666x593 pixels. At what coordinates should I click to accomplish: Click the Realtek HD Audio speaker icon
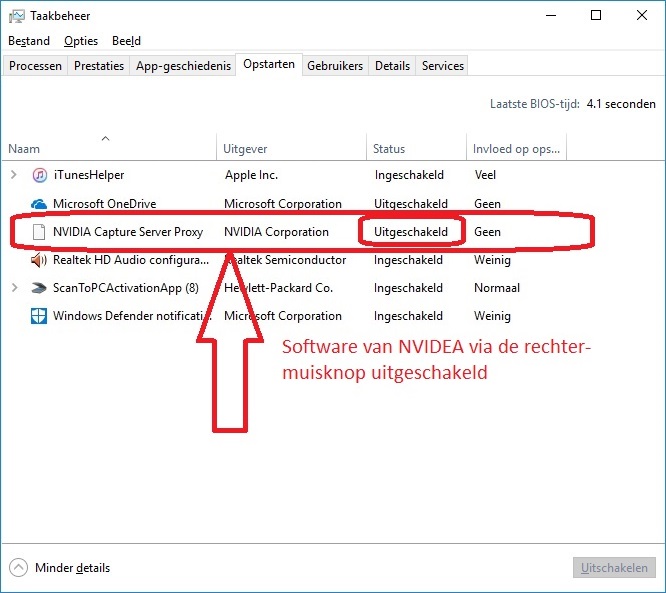39,260
